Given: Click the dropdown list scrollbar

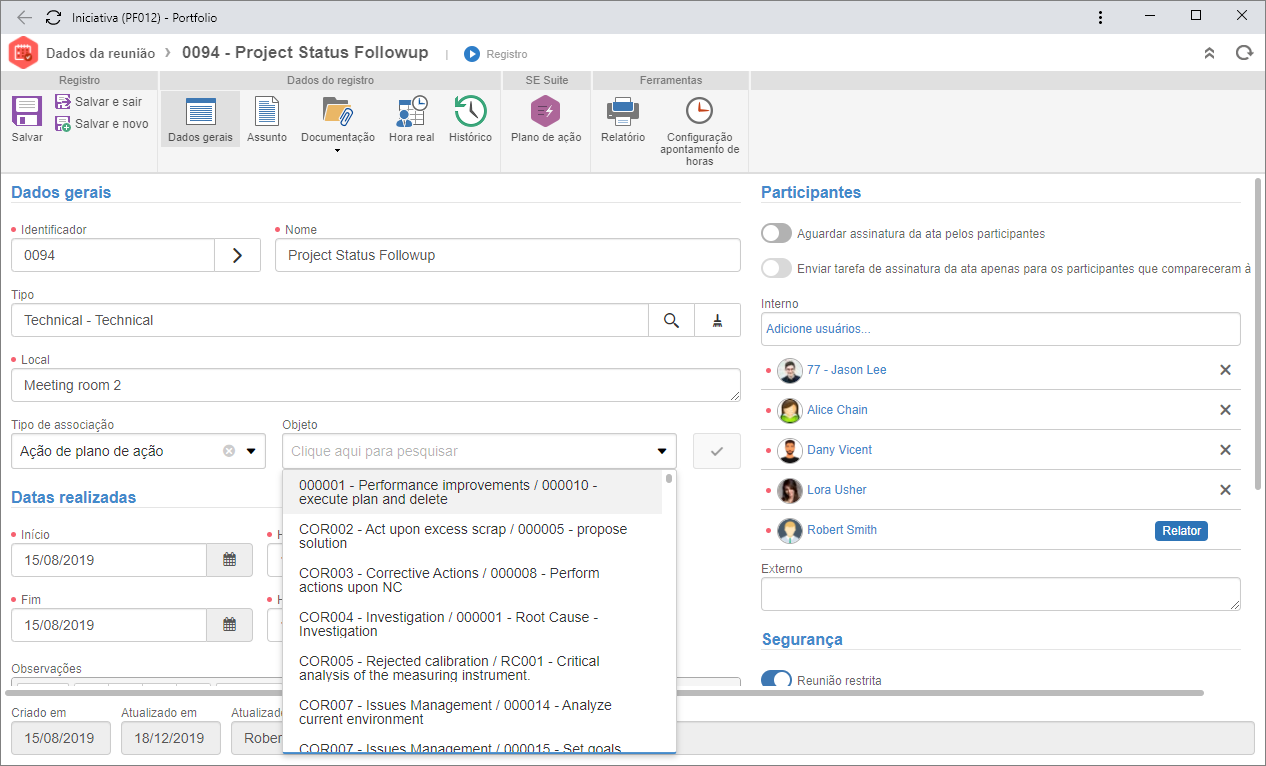Looking at the screenshot, I should pos(669,478).
